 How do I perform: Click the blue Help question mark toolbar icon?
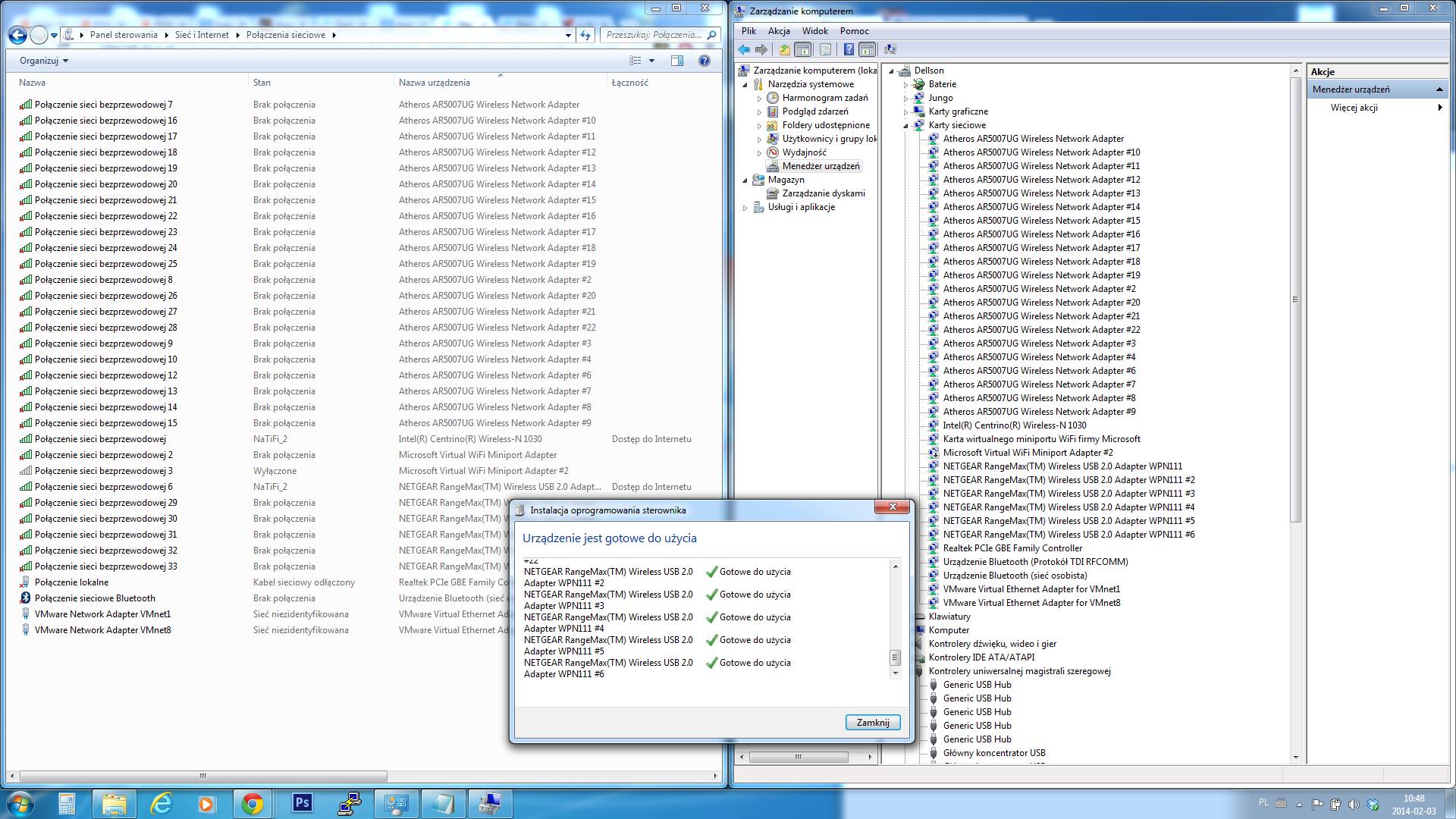pos(849,49)
